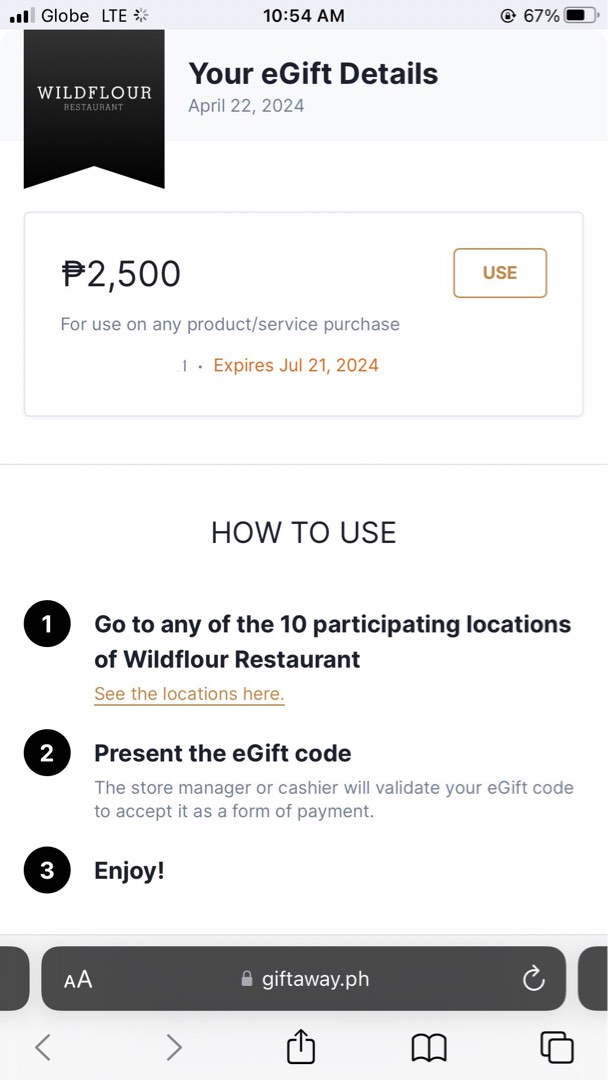The width and height of the screenshot is (608, 1080).
Task: Tap the Safari share icon
Action: [300, 1046]
